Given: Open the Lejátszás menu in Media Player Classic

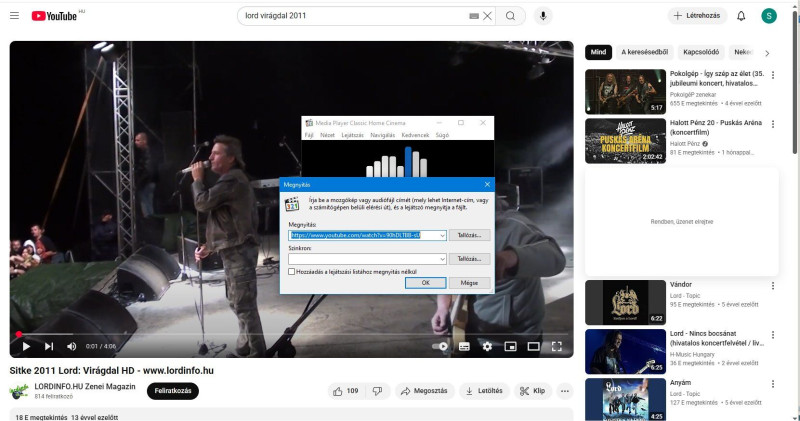Looking at the screenshot, I should pyautogui.click(x=353, y=135).
